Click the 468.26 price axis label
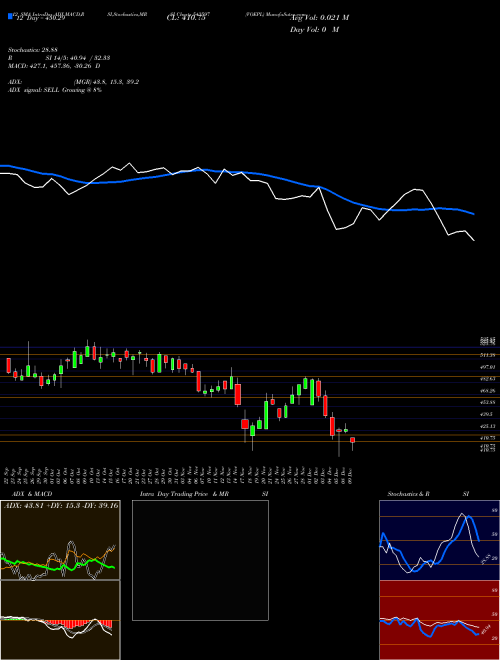This screenshot has width=500, height=660. pos(488,391)
